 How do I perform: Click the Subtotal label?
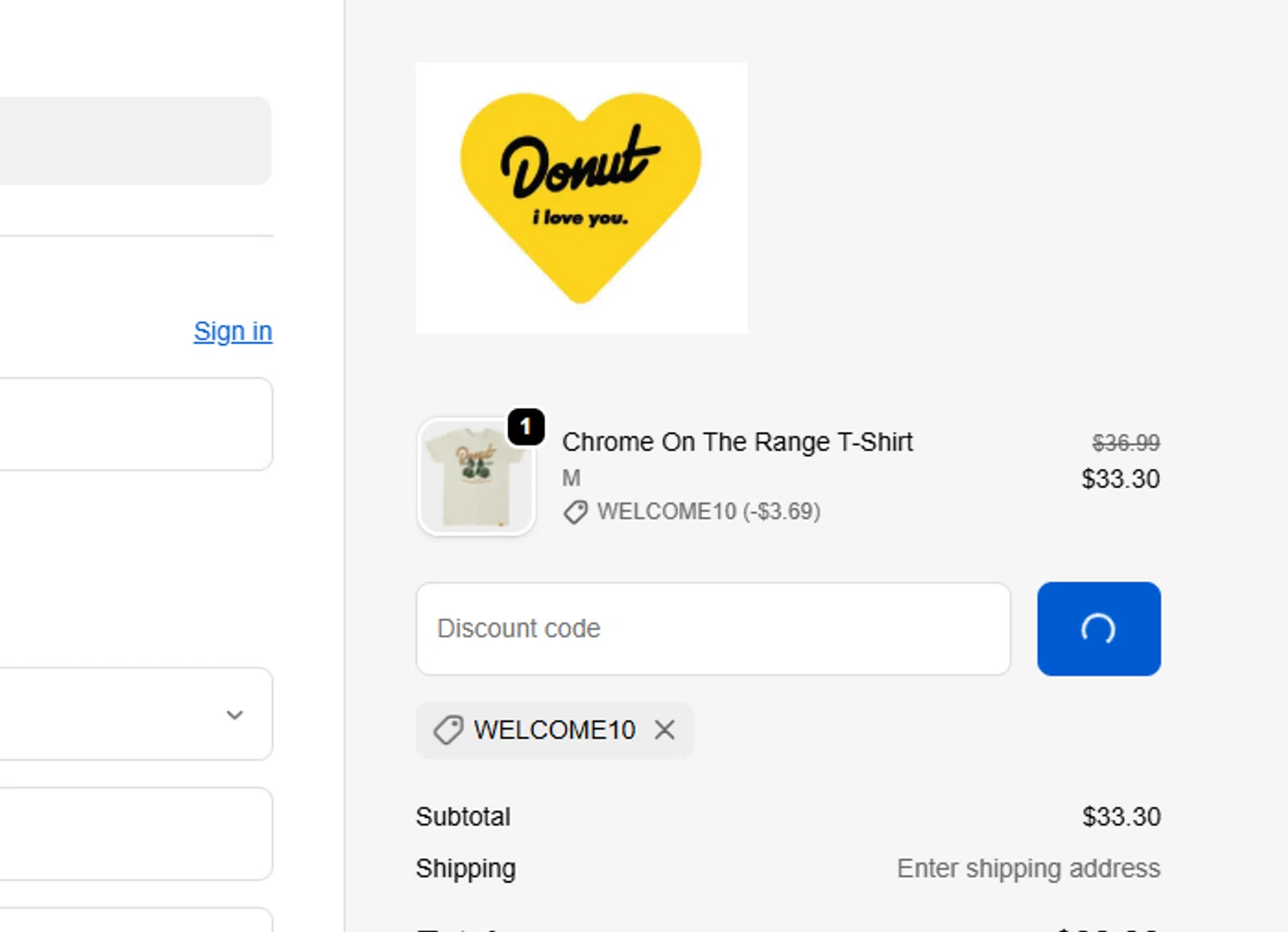pos(463,817)
